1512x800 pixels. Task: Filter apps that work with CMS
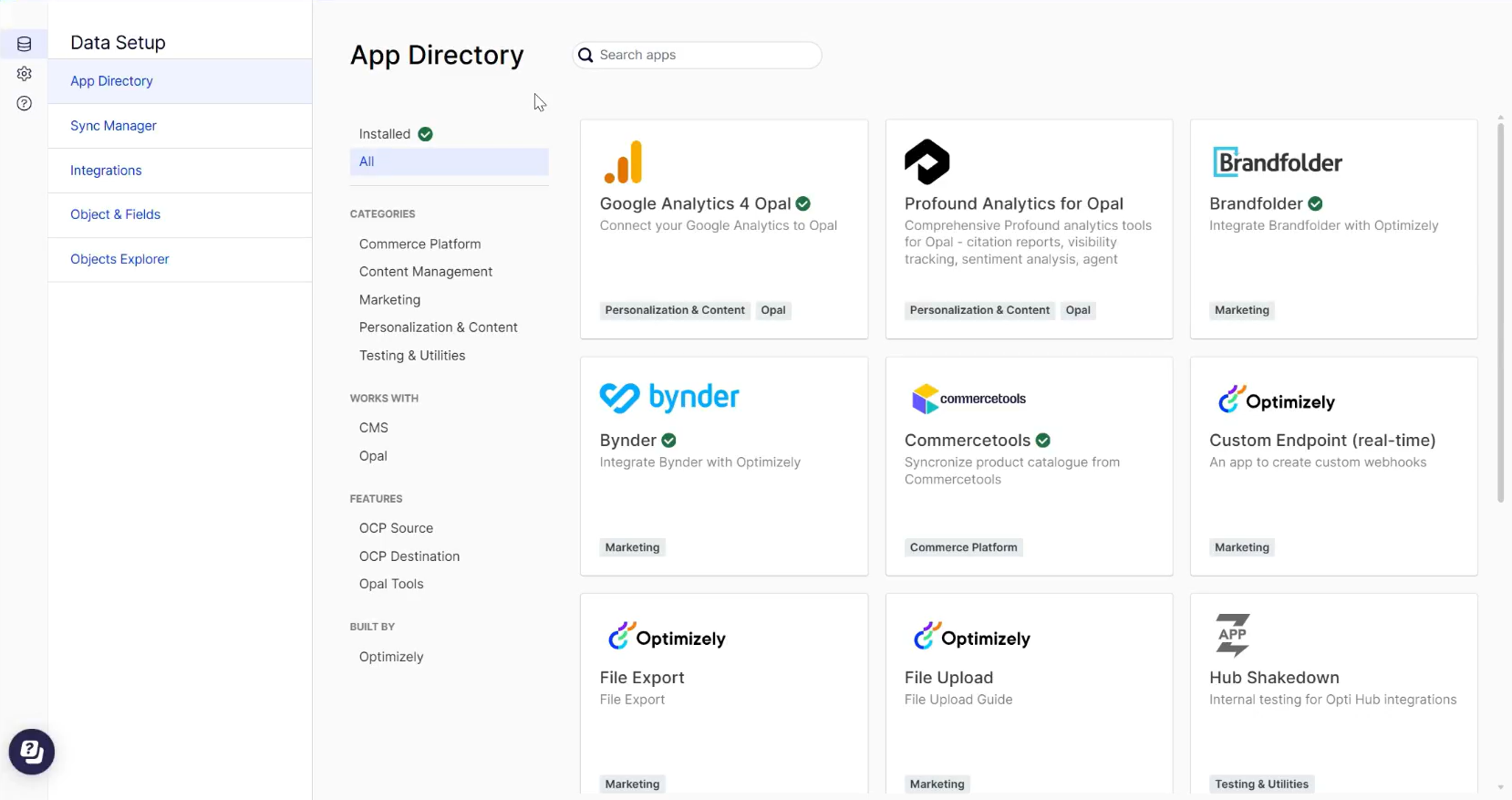pos(374,428)
